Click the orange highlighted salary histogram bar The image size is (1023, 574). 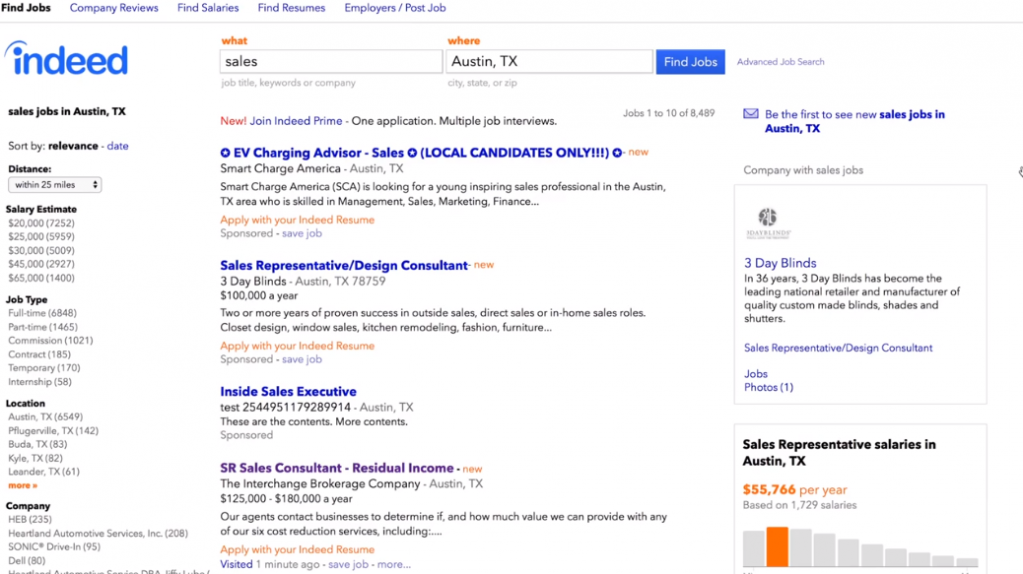(x=777, y=547)
